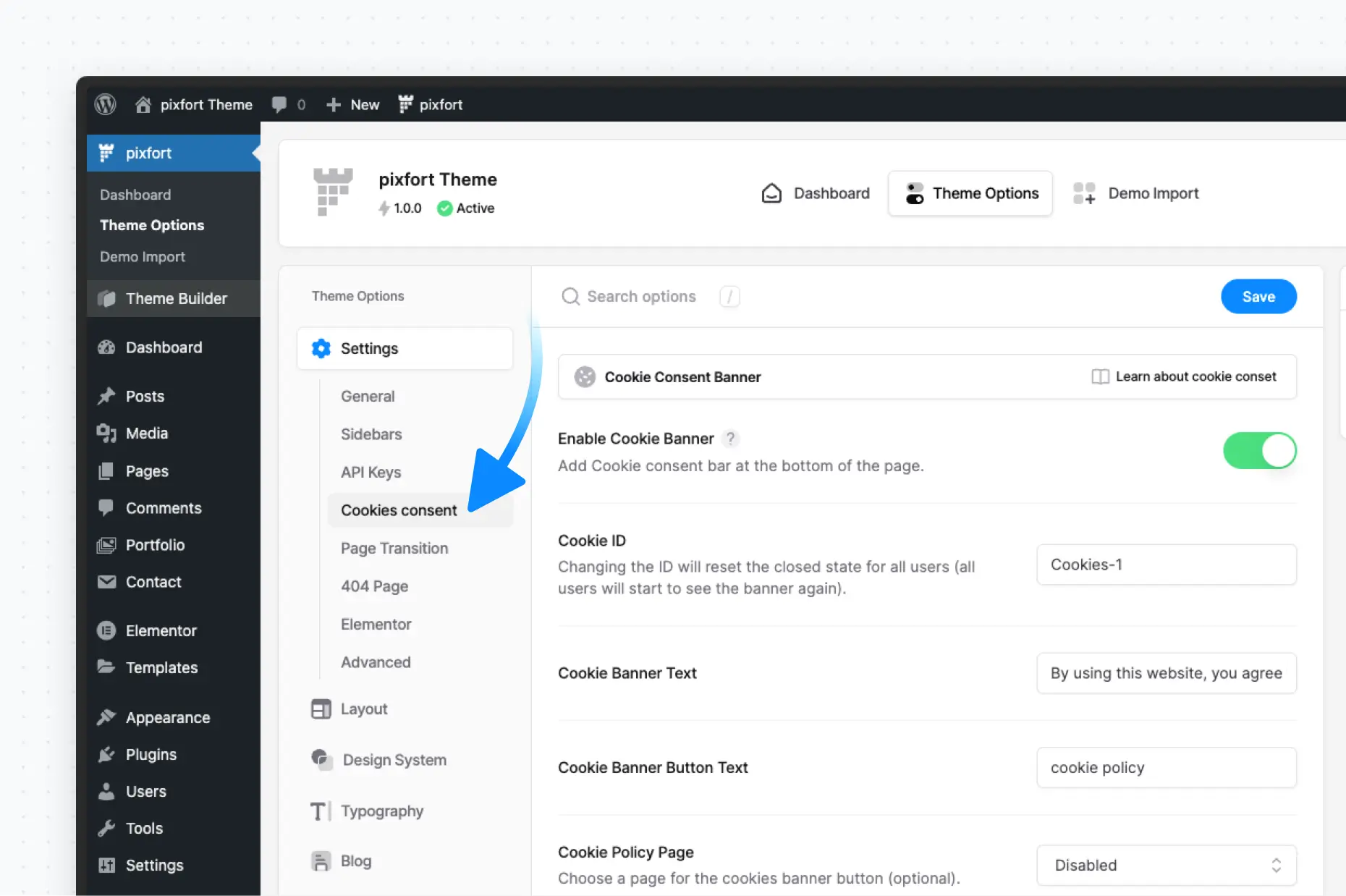Open Advanced settings section
This screenshot has height=896, width=1346.
click(x=376, y=662)
